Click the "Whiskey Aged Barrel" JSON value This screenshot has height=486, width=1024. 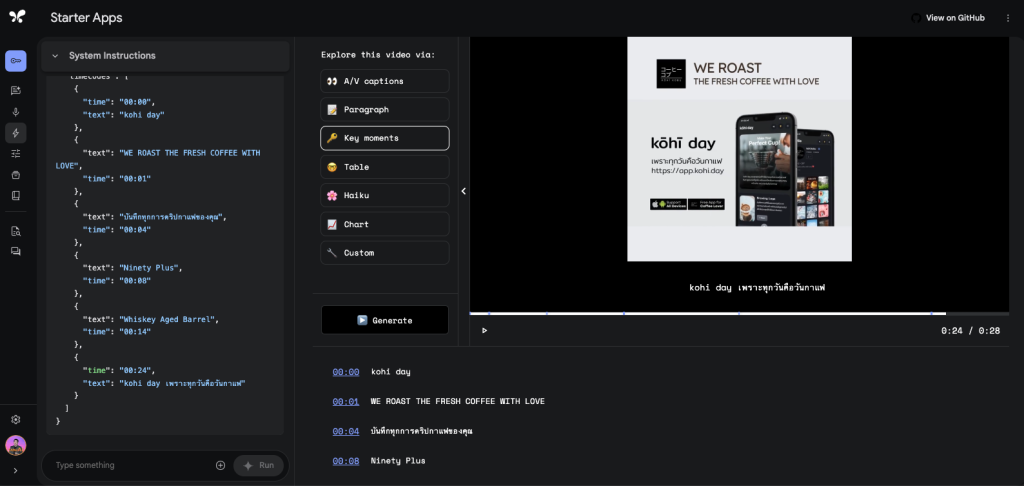(x=166, y=319)
